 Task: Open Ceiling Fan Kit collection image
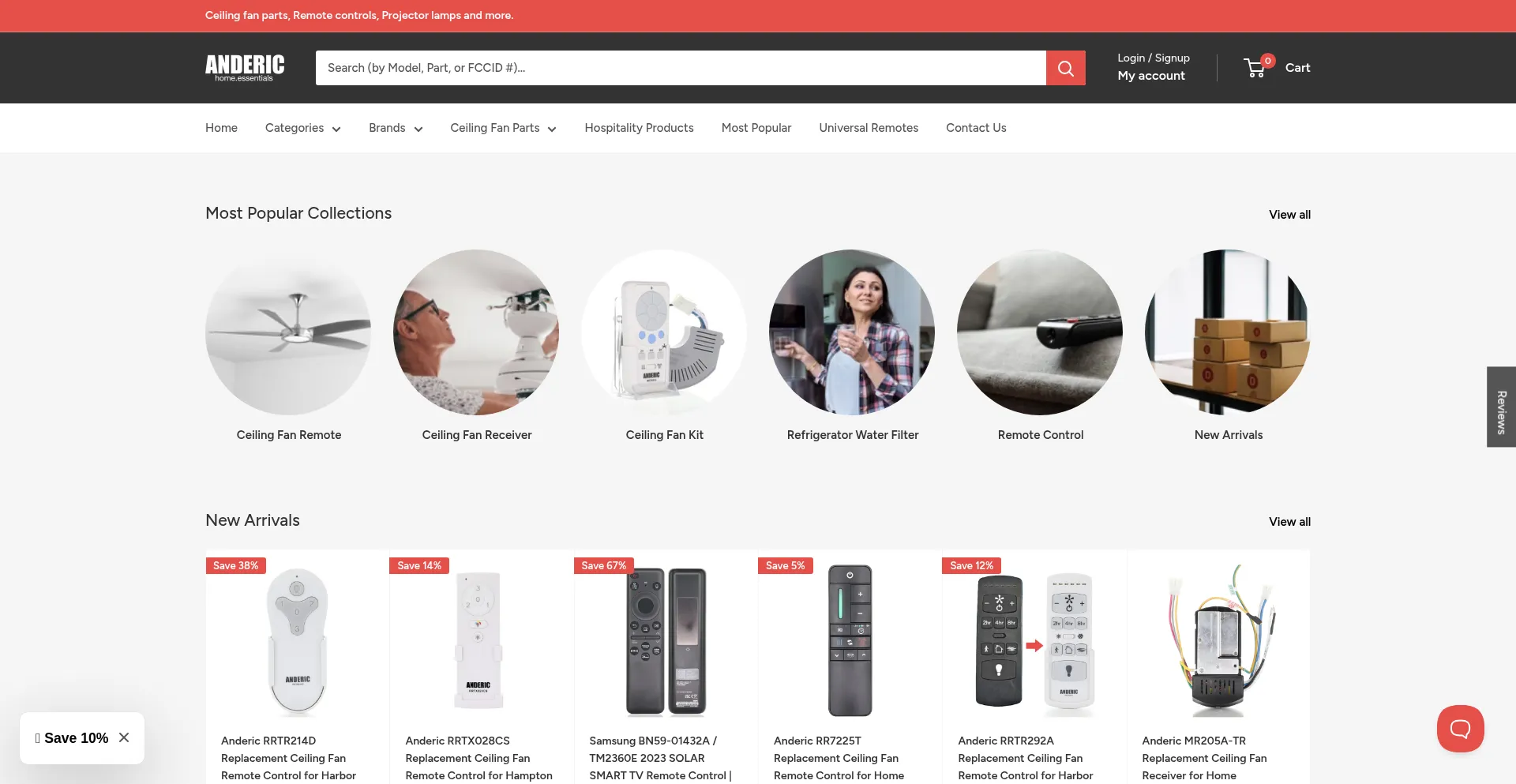click(x=664, y=332)
